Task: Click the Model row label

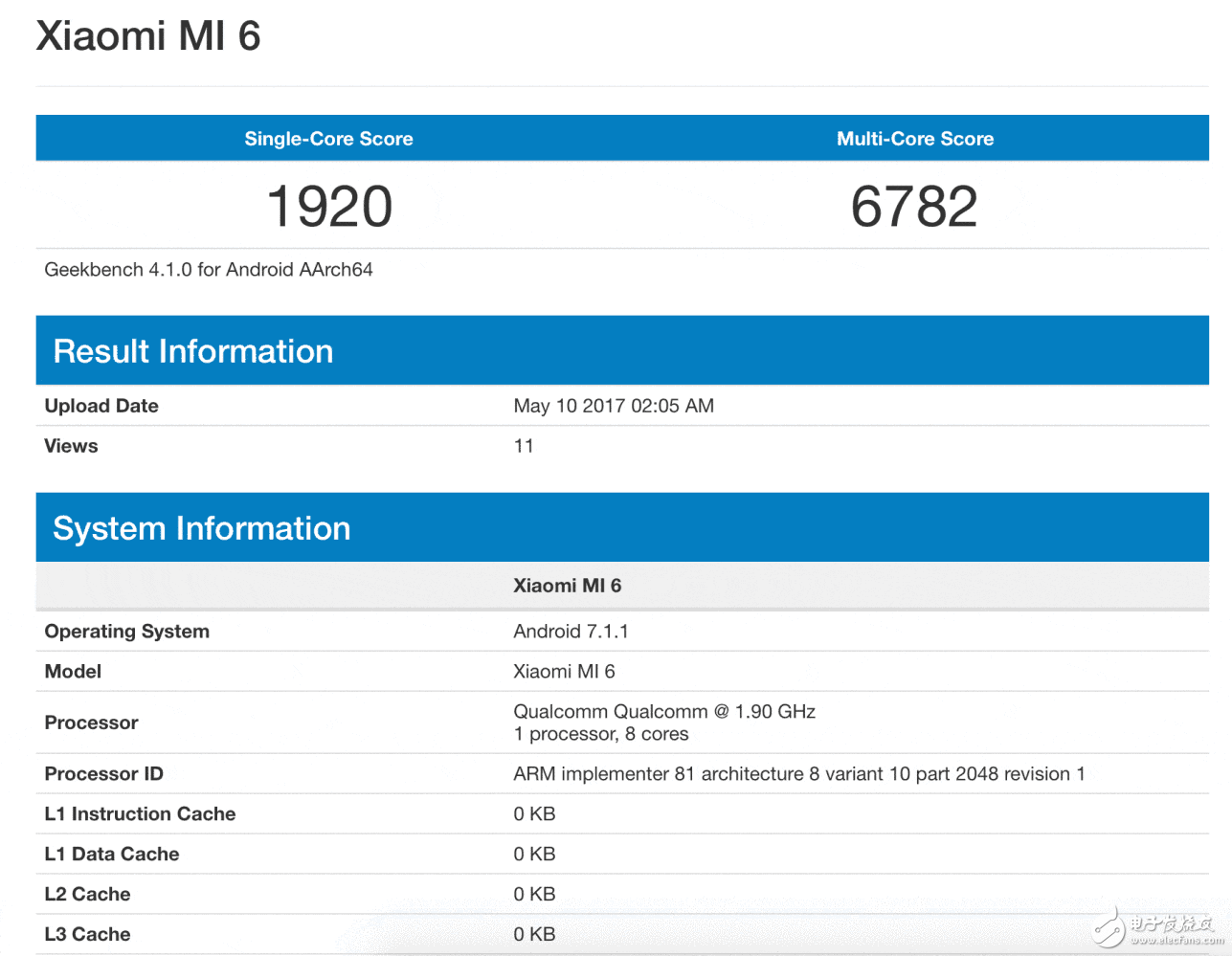Action: [x=73, y=672]
